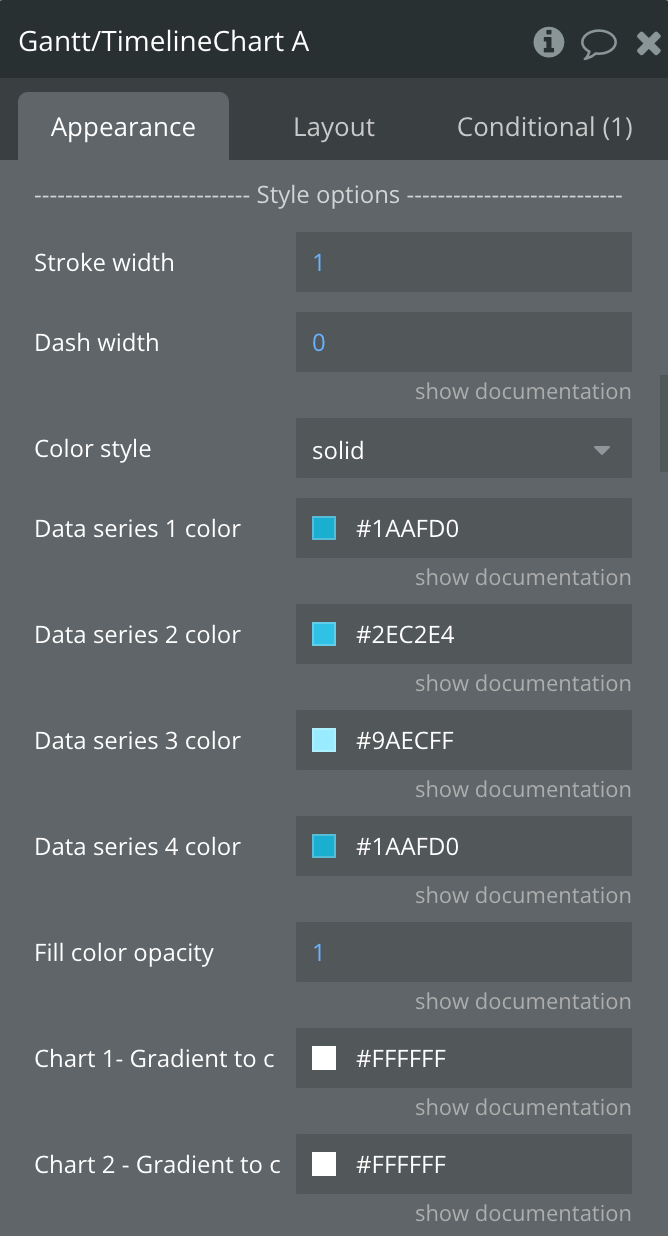Image resolution: width=668 pixels, height=1236 pixels.
Task: Select the Appearance tab
Action: point(123,127)
